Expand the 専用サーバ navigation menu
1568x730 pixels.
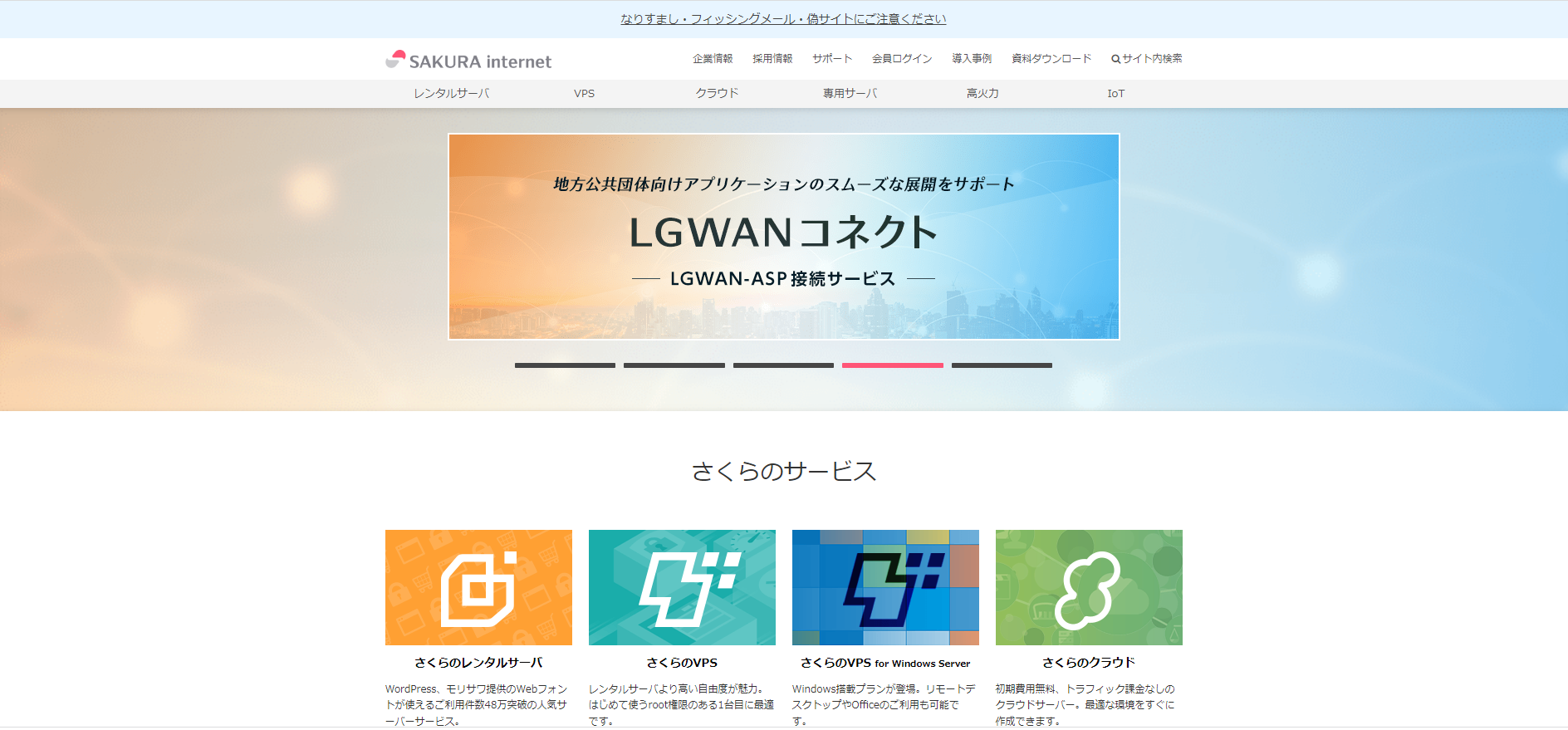coord(850,94)
